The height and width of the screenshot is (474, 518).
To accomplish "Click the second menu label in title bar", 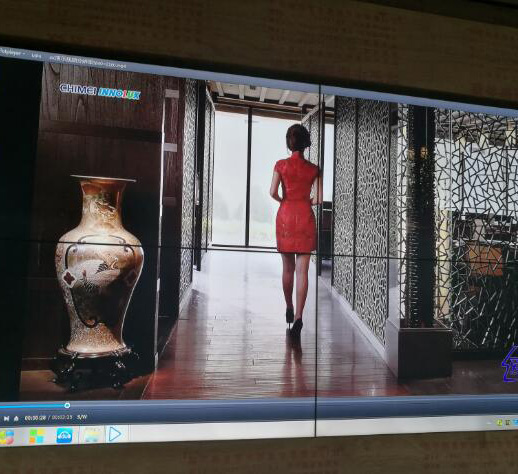I will pyautogui.click(x=36, y=56).
